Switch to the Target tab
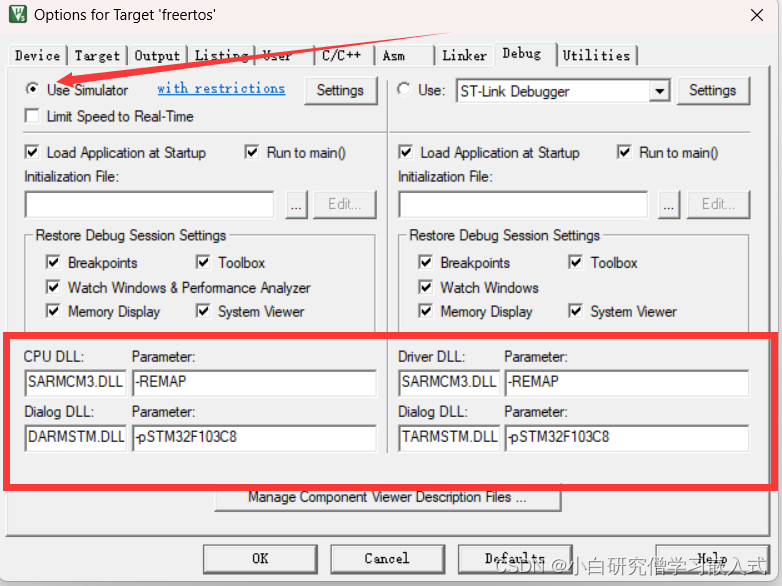Viewport: 782px width, 586px height. pyautogui.click(x=97, y=55)
